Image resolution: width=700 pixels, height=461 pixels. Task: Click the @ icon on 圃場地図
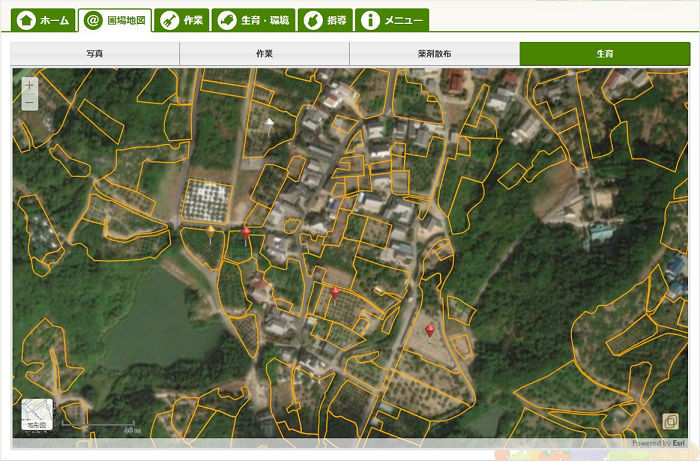coord(93,21)
